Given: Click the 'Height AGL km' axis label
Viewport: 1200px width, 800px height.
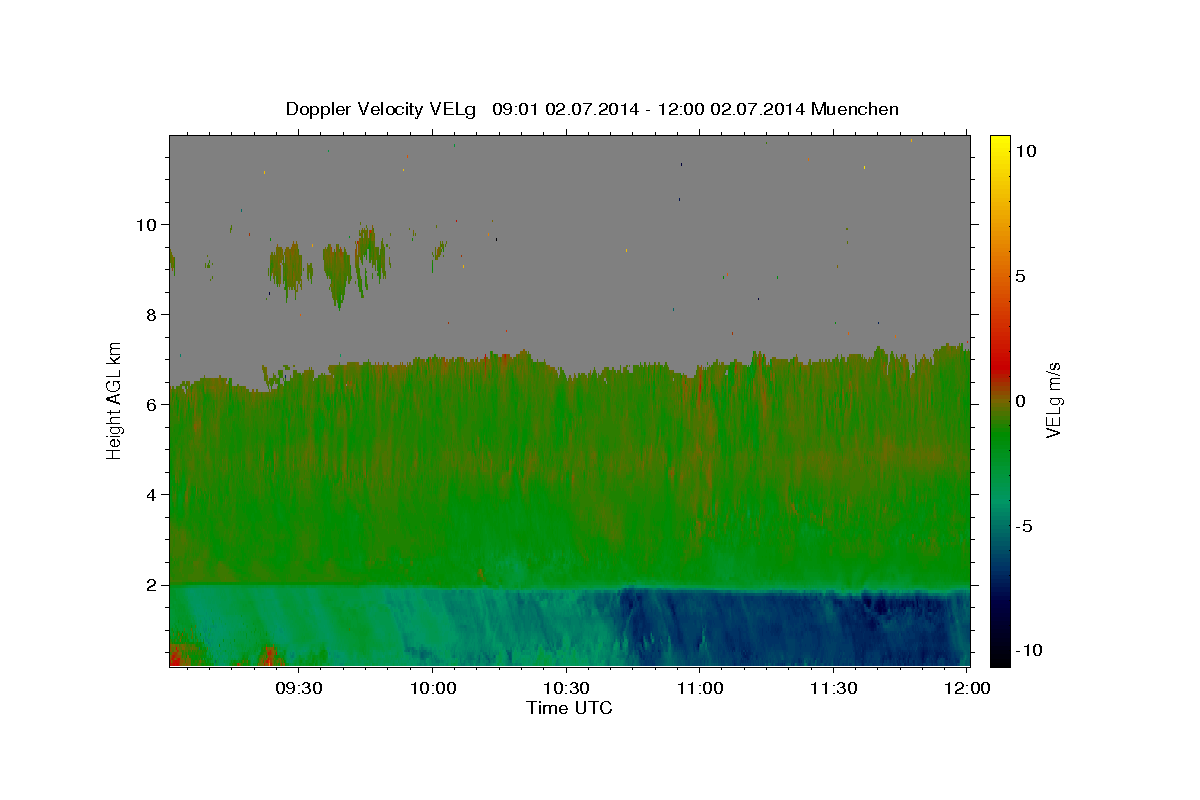Looking at the screenshot, I should tap(115, 399).
